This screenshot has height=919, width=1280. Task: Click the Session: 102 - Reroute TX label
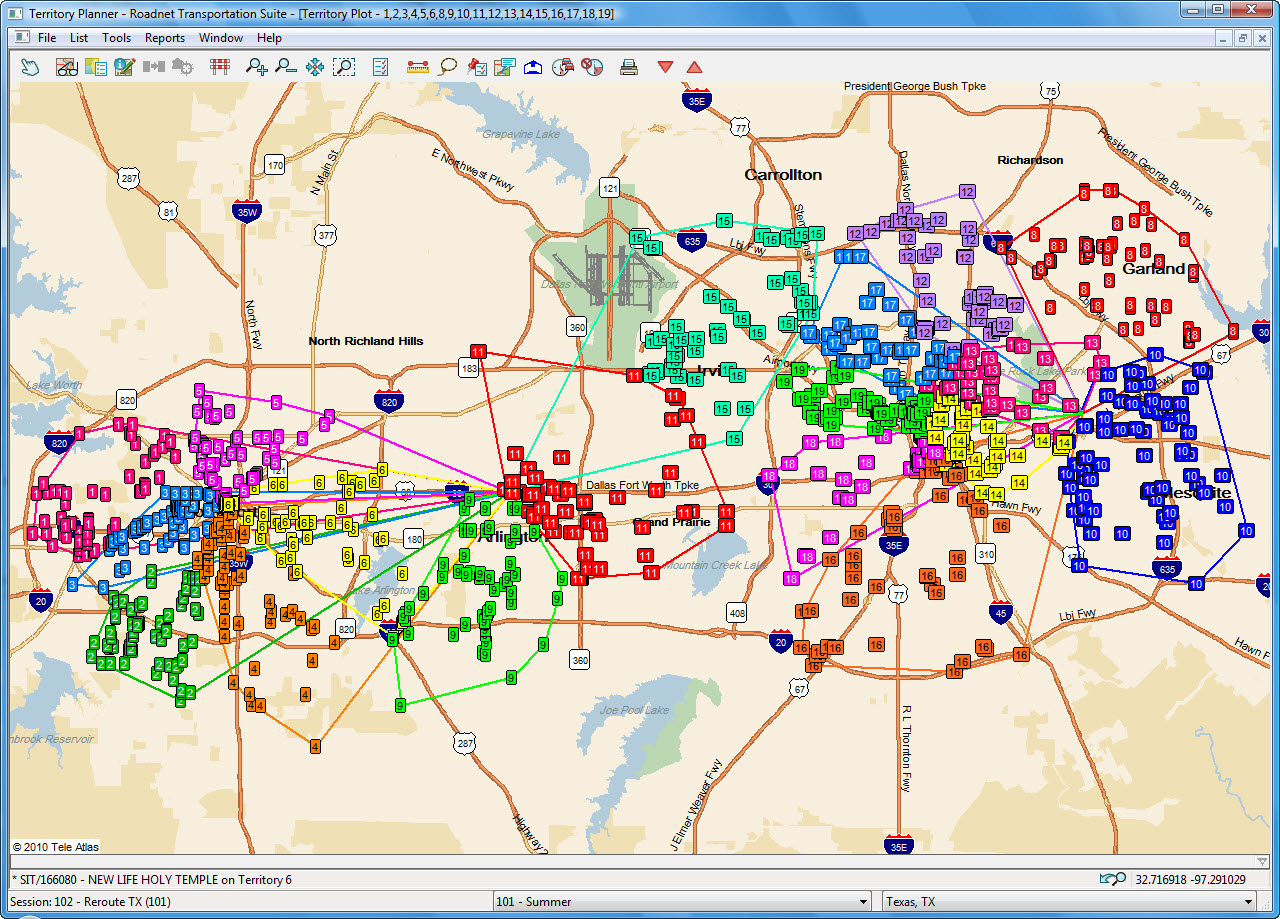(90, 902)
